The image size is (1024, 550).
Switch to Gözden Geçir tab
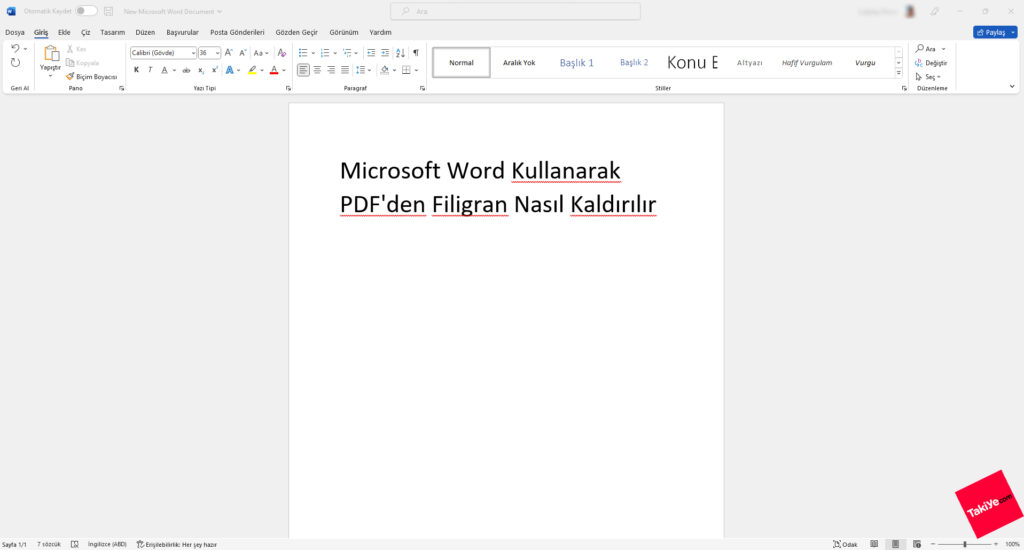[296, 32]
